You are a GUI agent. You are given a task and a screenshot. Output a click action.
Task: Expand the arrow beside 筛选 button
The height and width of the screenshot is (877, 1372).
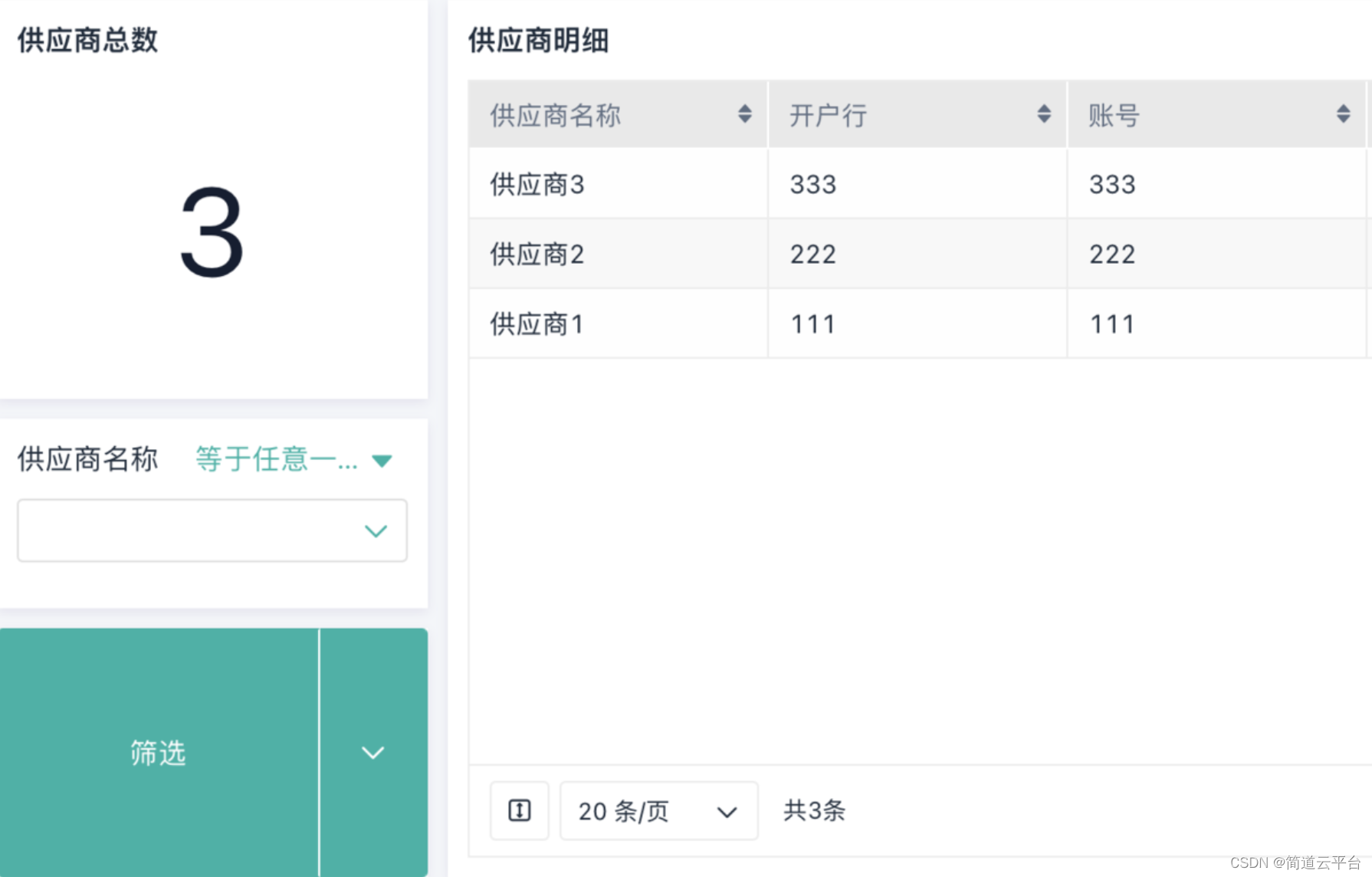[x=373, y=752]
